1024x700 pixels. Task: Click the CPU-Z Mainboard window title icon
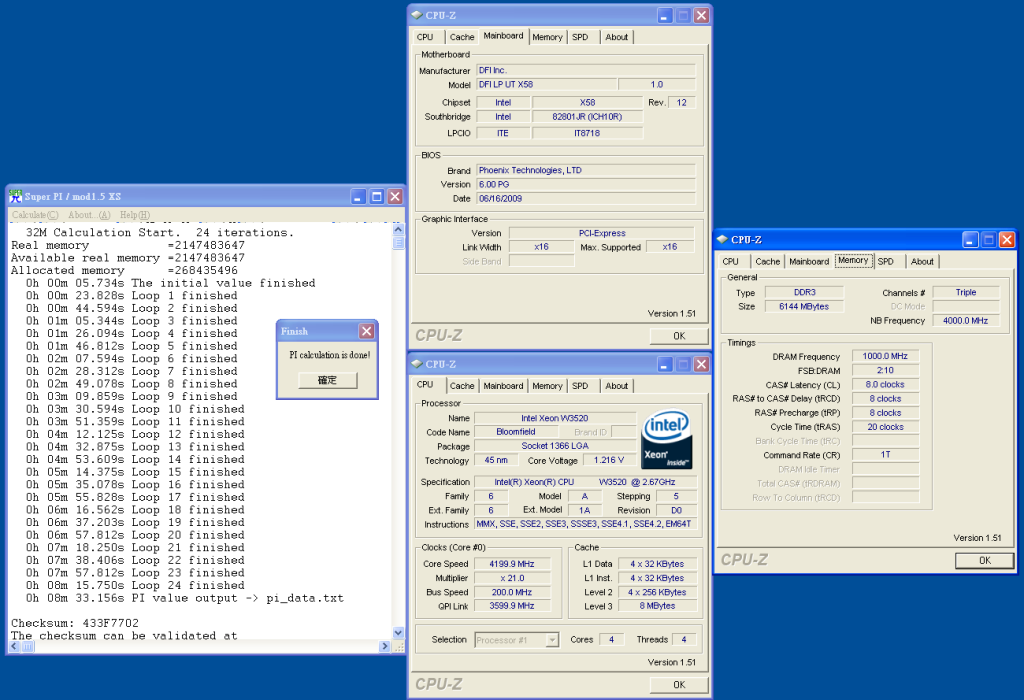click(417, 15)
